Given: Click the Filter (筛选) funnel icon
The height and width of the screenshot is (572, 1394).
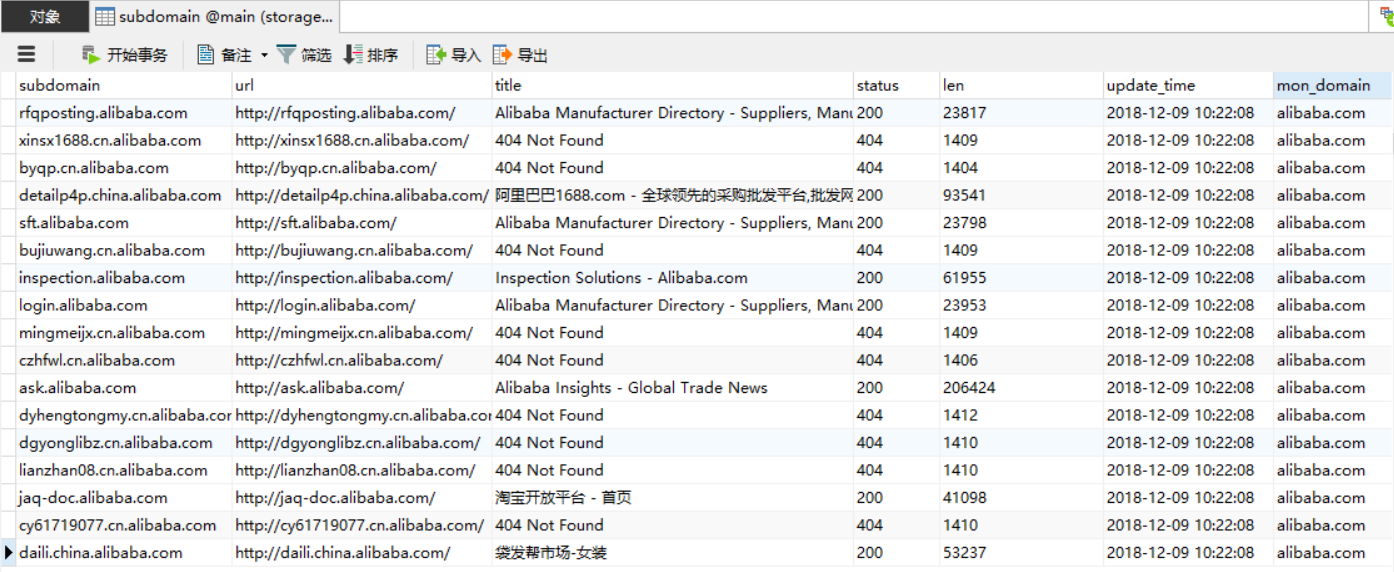Looking at the screenshot, I should [286, 55].
